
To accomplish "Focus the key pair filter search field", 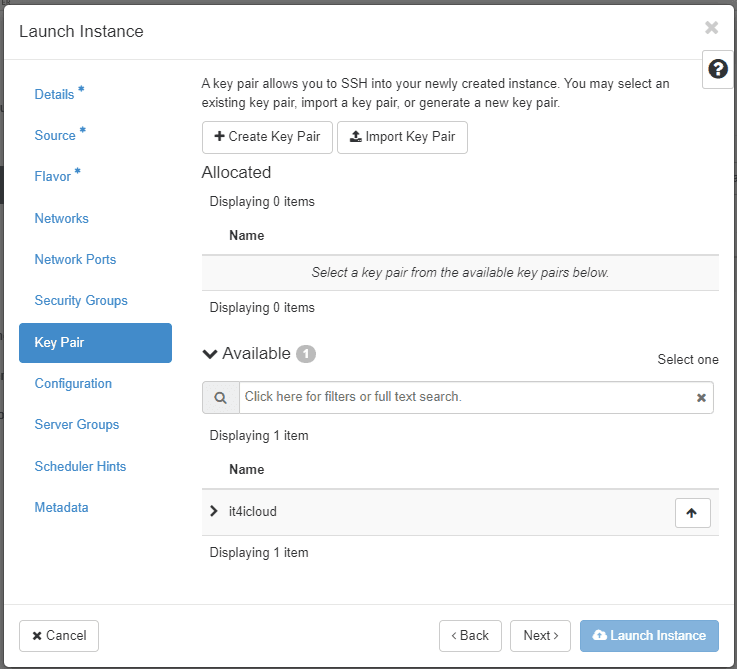I will pos(465,397).
